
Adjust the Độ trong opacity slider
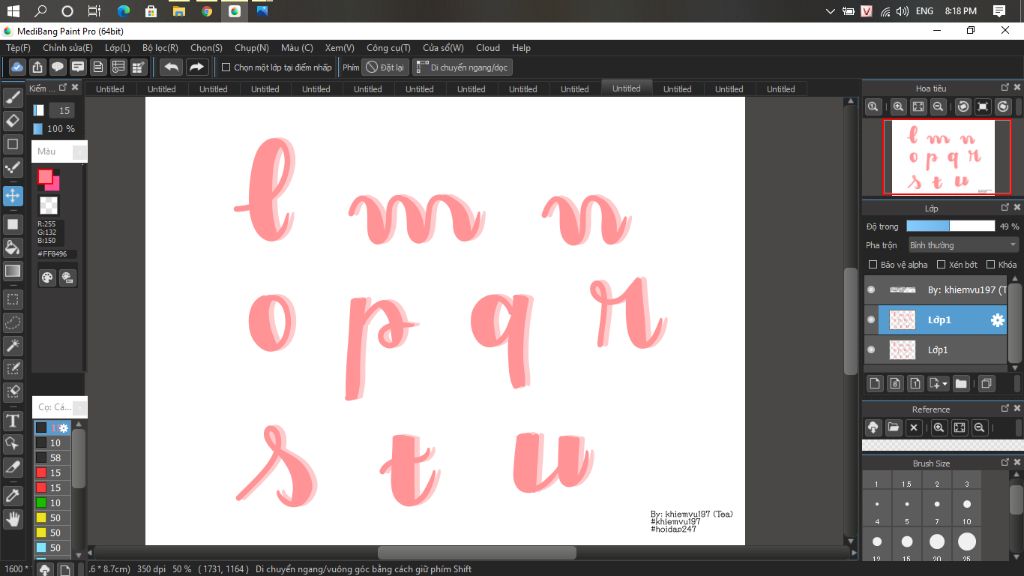950,226
